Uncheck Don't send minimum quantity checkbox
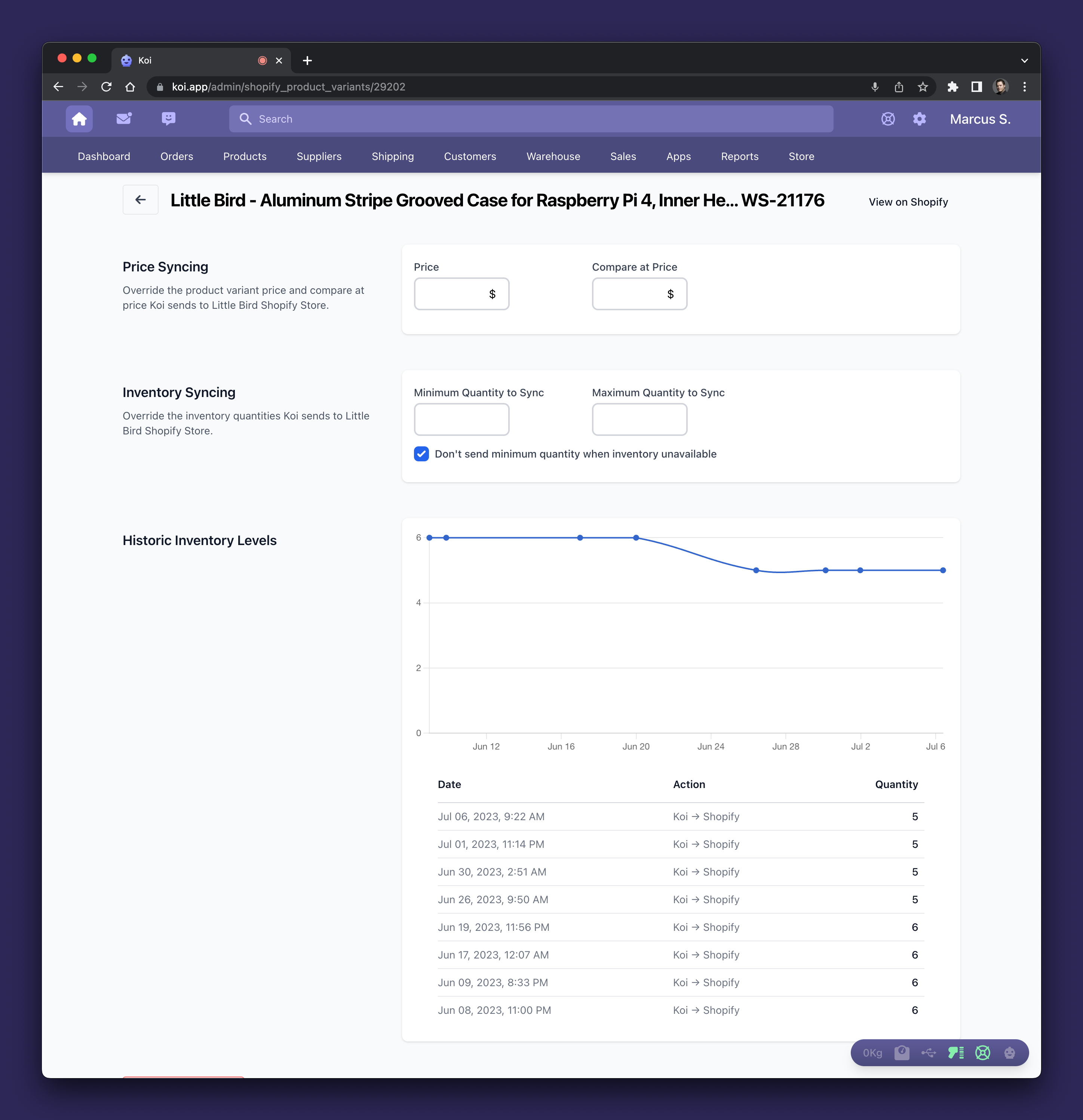The width and height of the screenshot is (1083, 1120). tap(421, 454)
